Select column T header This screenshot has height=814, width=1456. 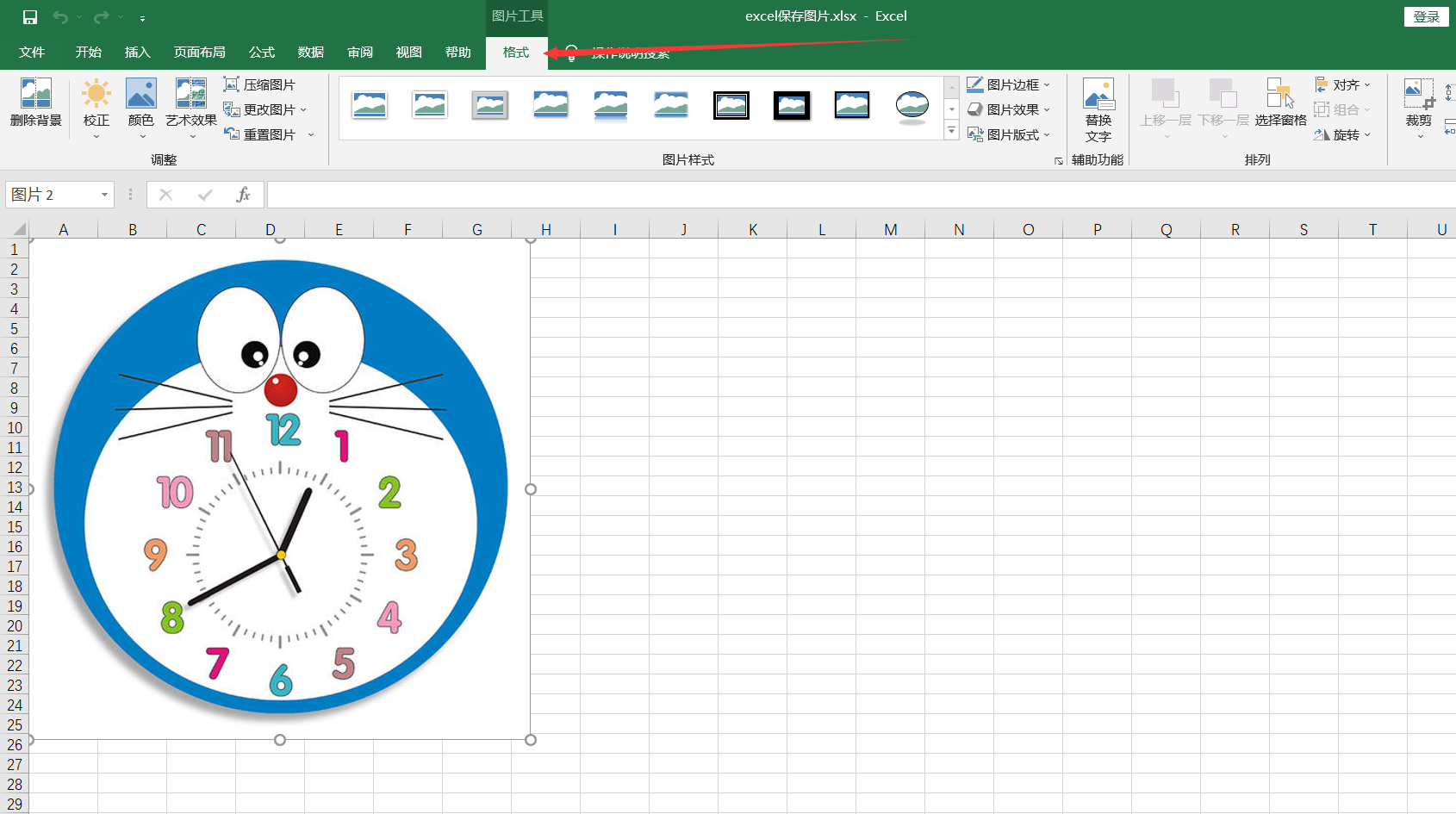pyautogui.click(x=1373, y=229)
